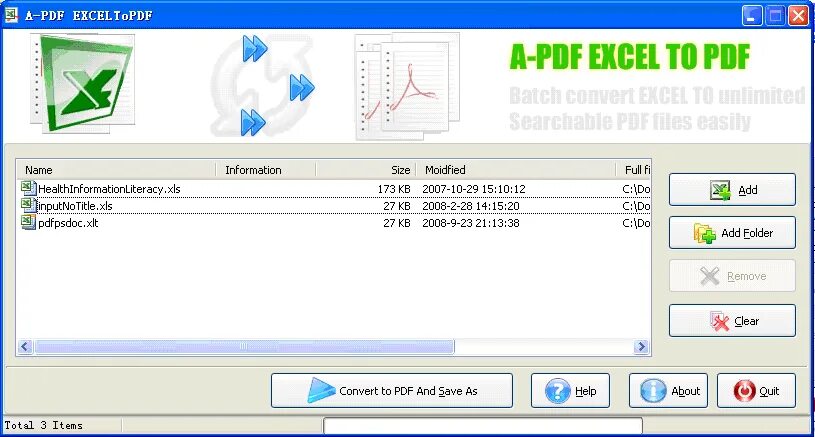Viewport: 815px width, 437px height.
Task: Click the blue triangle icon on the Convert button
Action: 321,390
